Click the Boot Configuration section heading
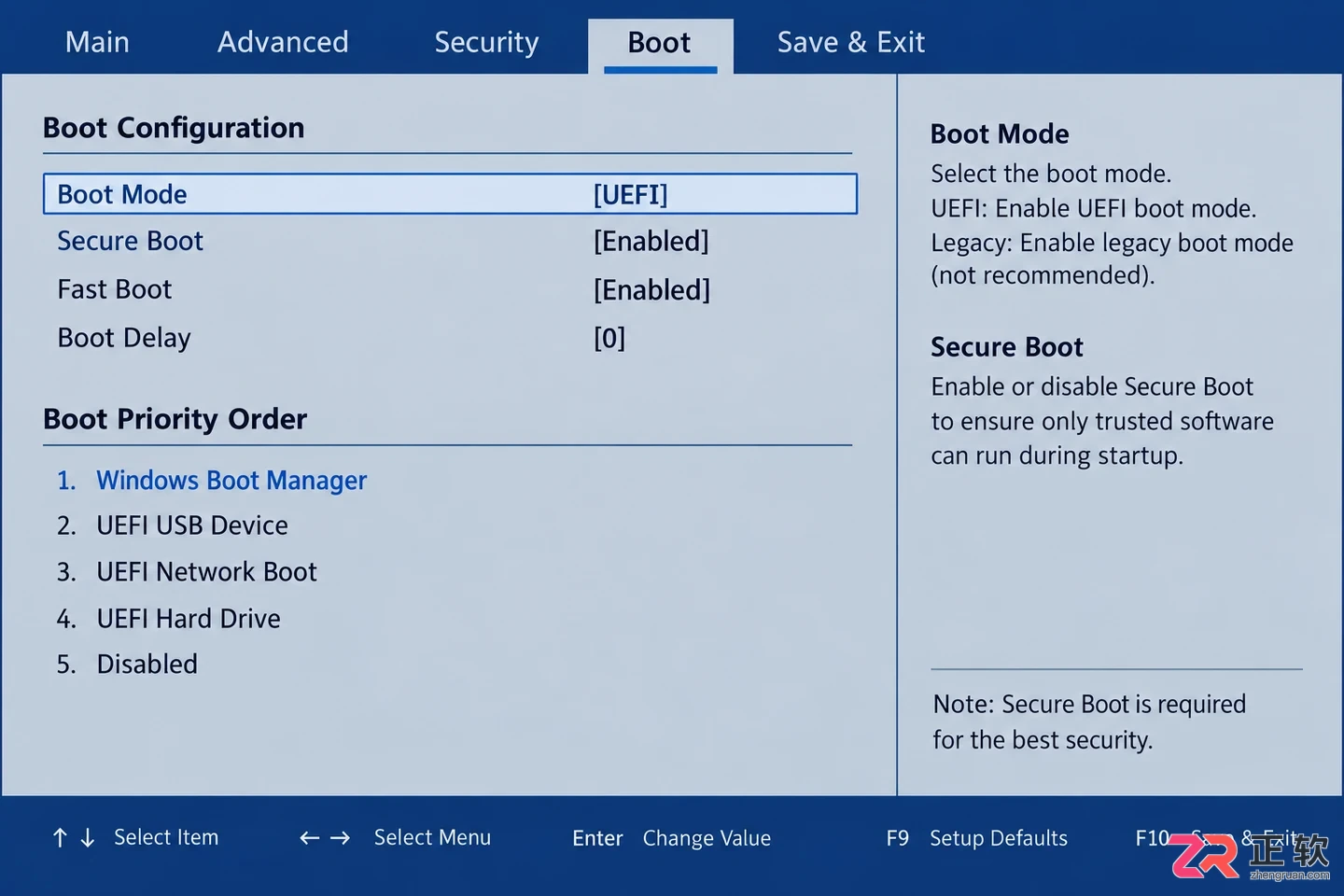1344x896 pixels. point(174,128)
